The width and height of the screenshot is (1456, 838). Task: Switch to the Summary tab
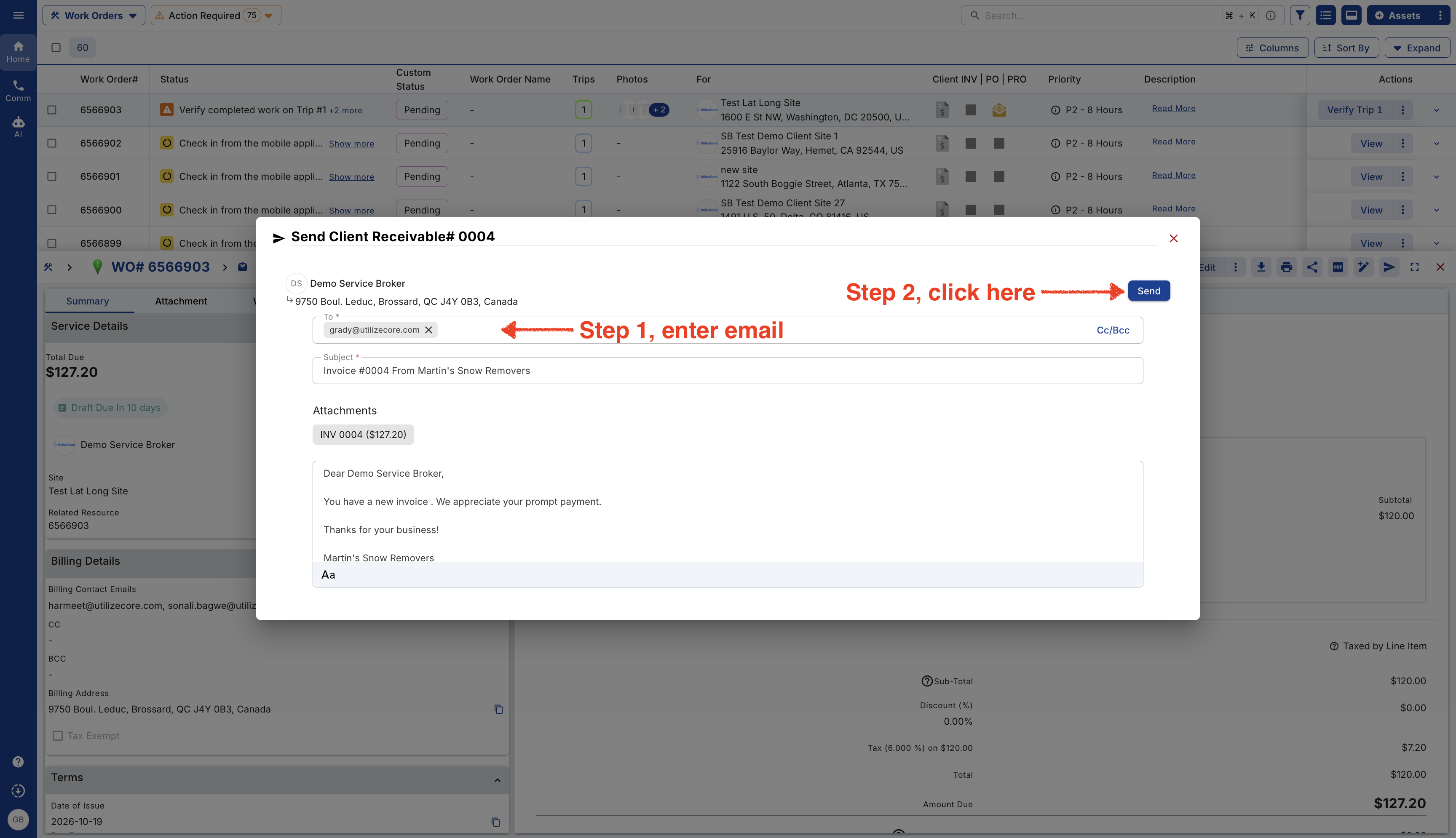click(88, 301)
